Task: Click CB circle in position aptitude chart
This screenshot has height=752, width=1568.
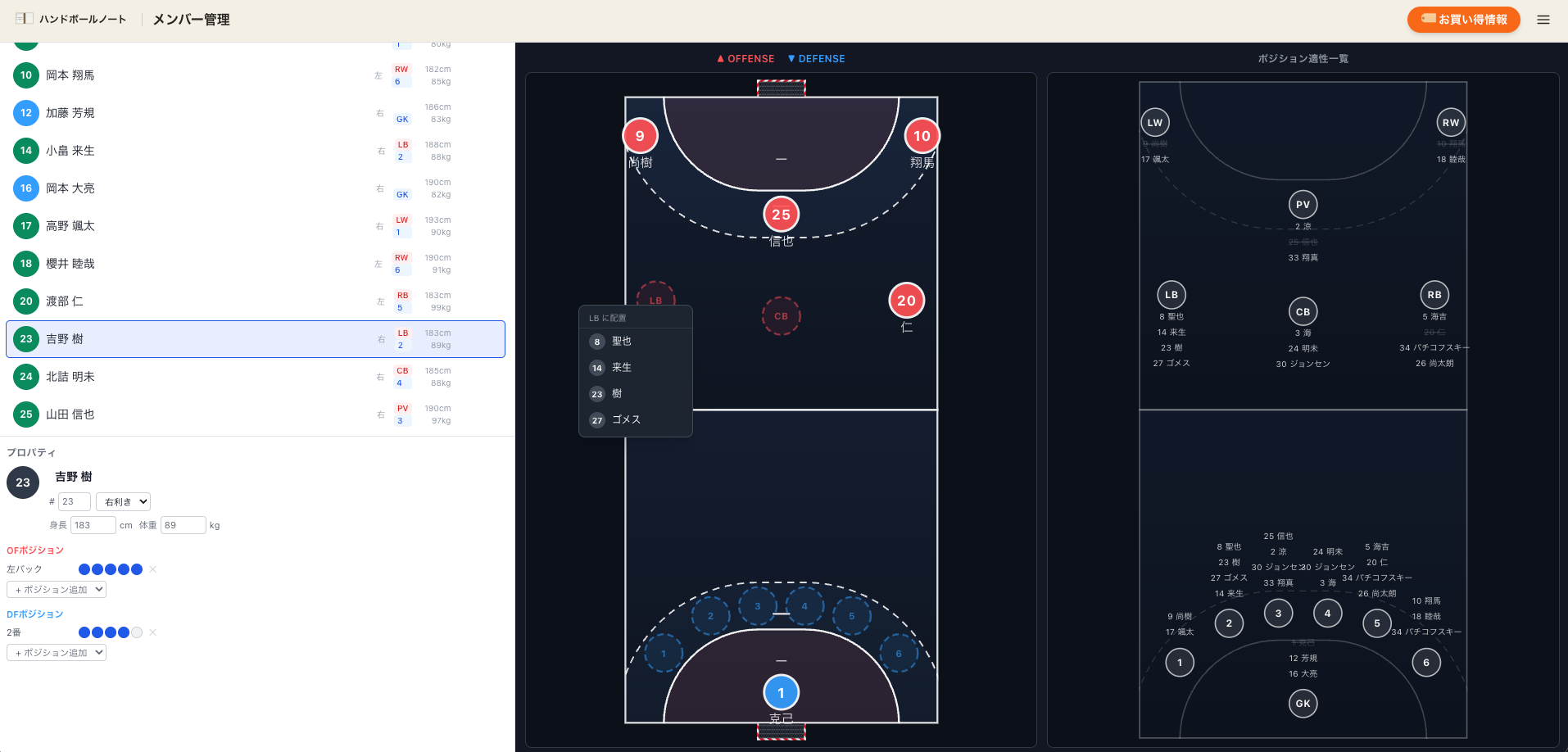Action: [x=1303, y=312]
